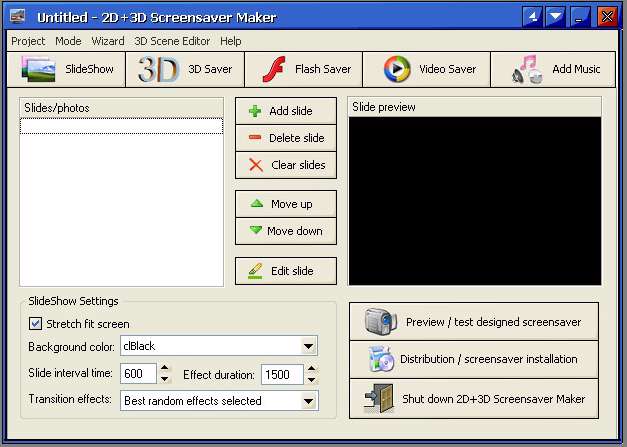The height and width of the screenshot is (447, 627).
Task: Open the 3D Scene Editor menu
Action: tap(172, 41)
